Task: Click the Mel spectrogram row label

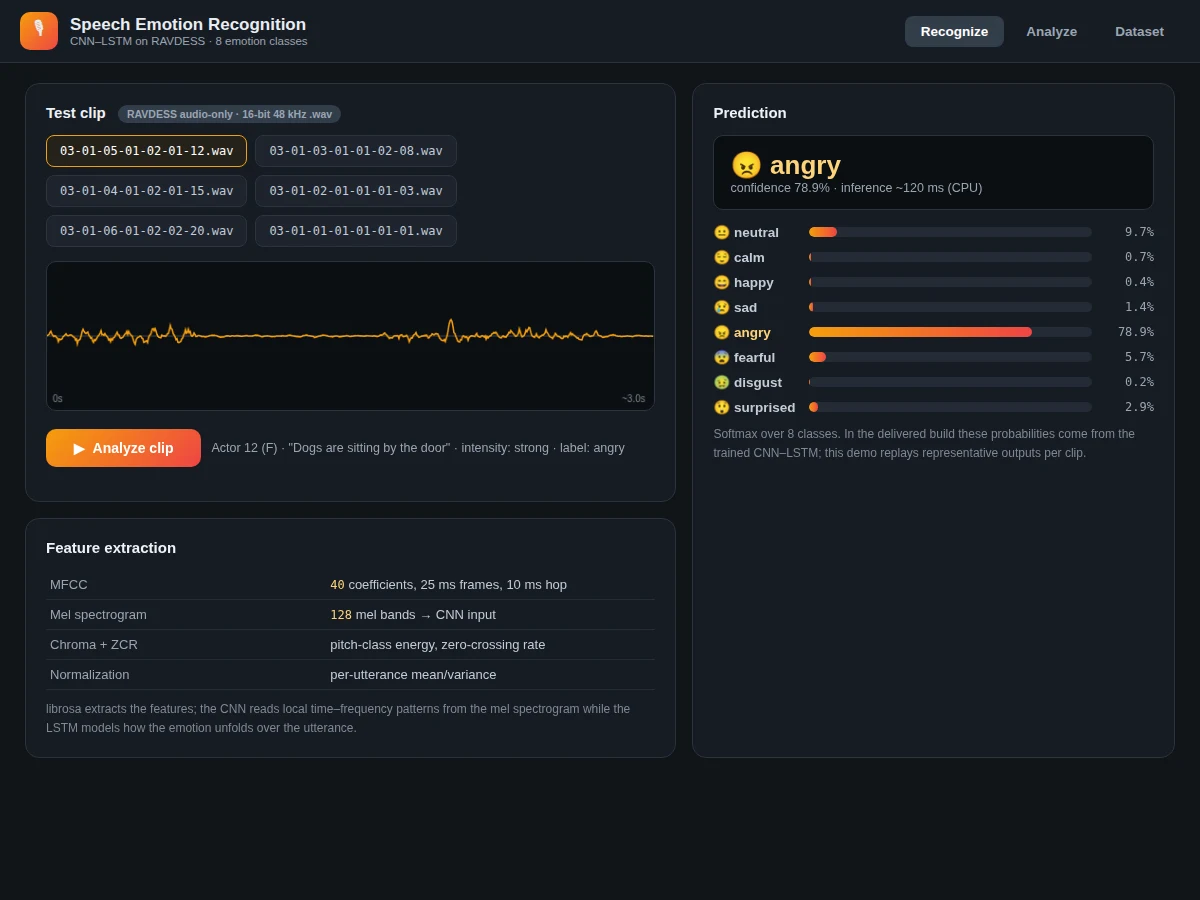Action: [98, 614]
